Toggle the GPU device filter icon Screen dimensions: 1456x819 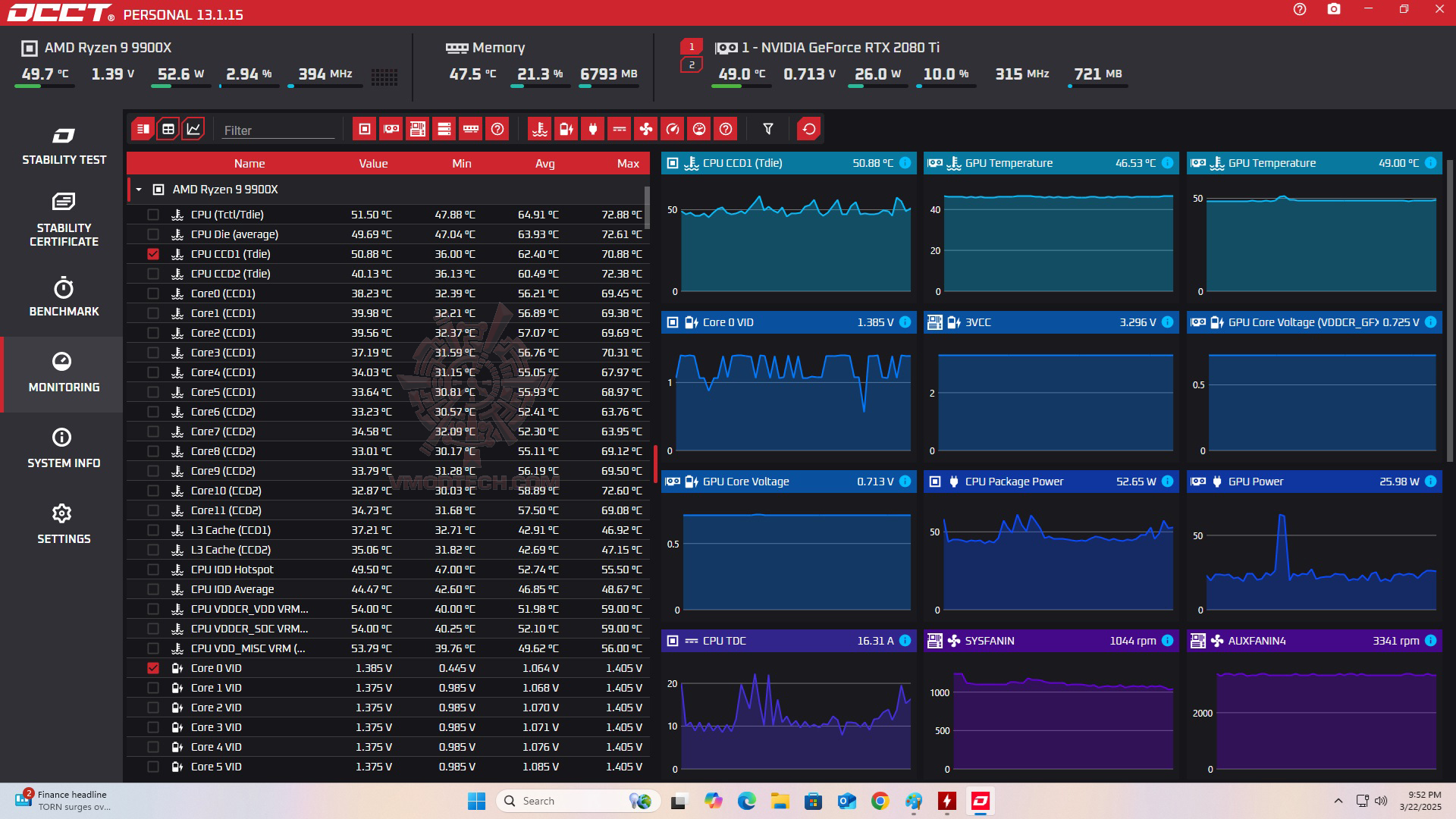[391, 129]
